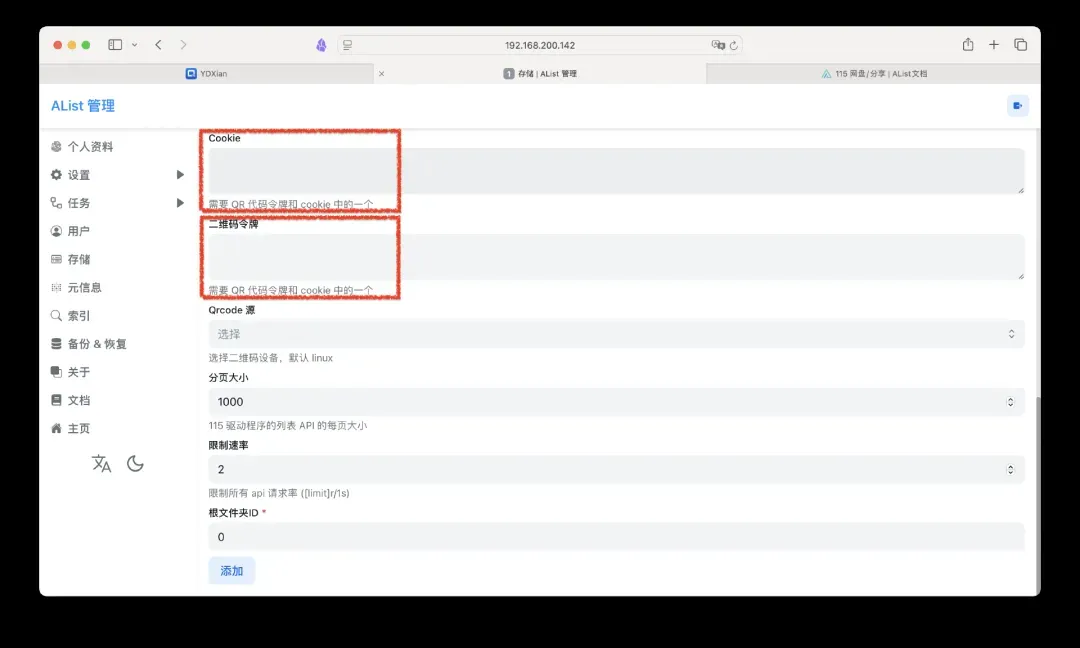The image size is (1080, 648).
Task: Open 存储 in the sidebar menu
Action: [78, 259]
